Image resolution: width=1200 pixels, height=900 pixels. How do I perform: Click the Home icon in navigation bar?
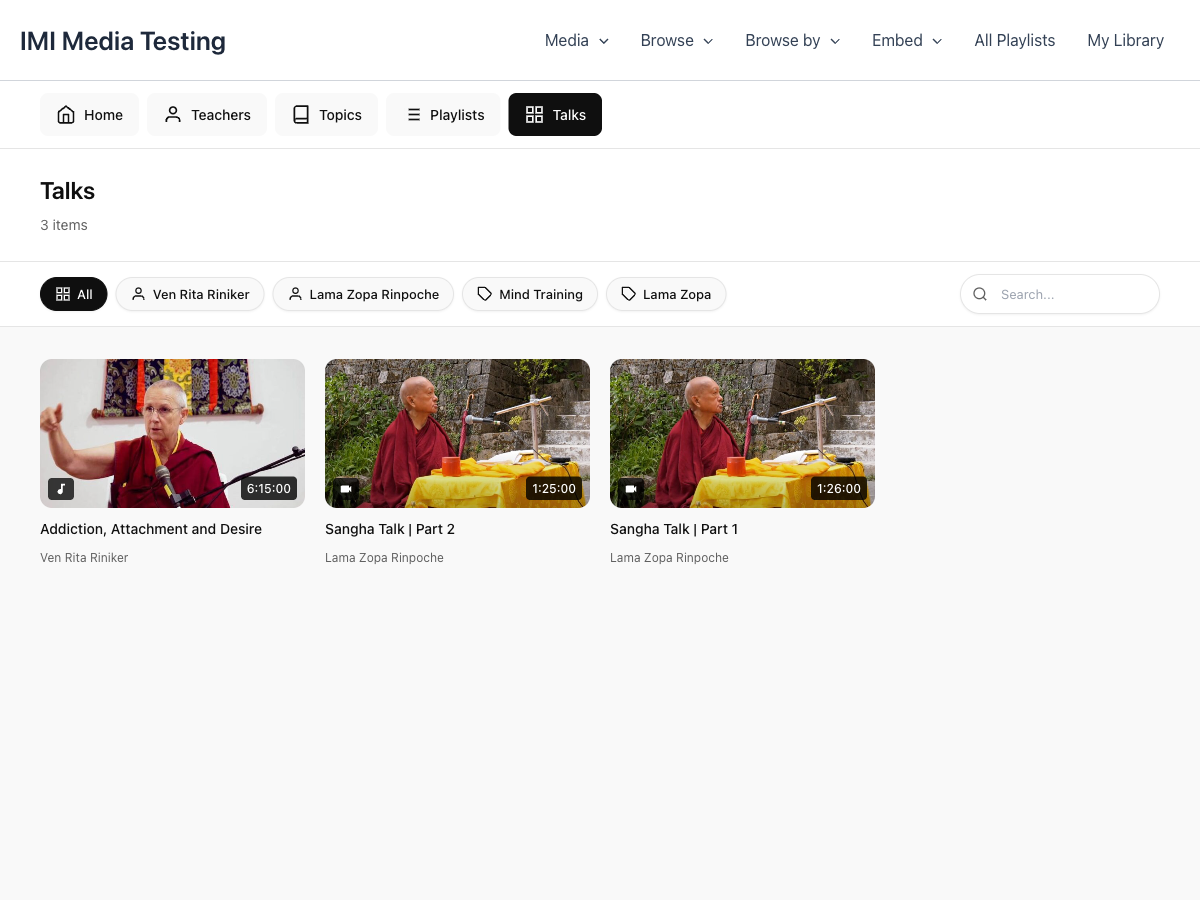click(65, 114)
